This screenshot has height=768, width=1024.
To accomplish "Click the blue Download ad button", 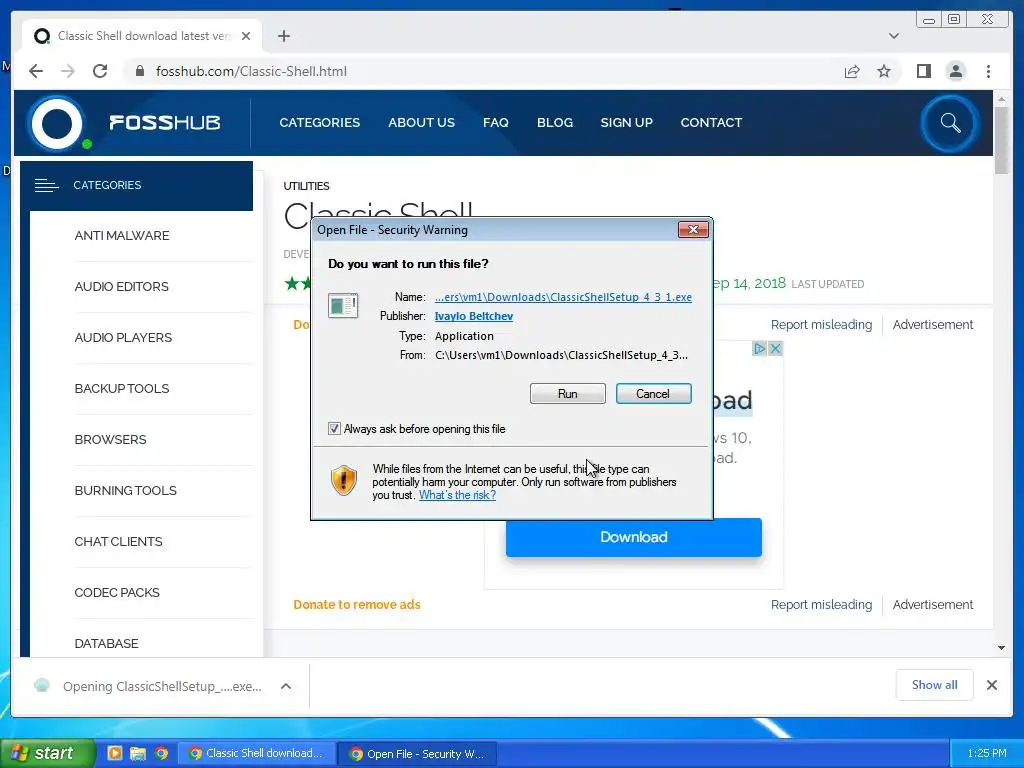I will click(633, 537).
